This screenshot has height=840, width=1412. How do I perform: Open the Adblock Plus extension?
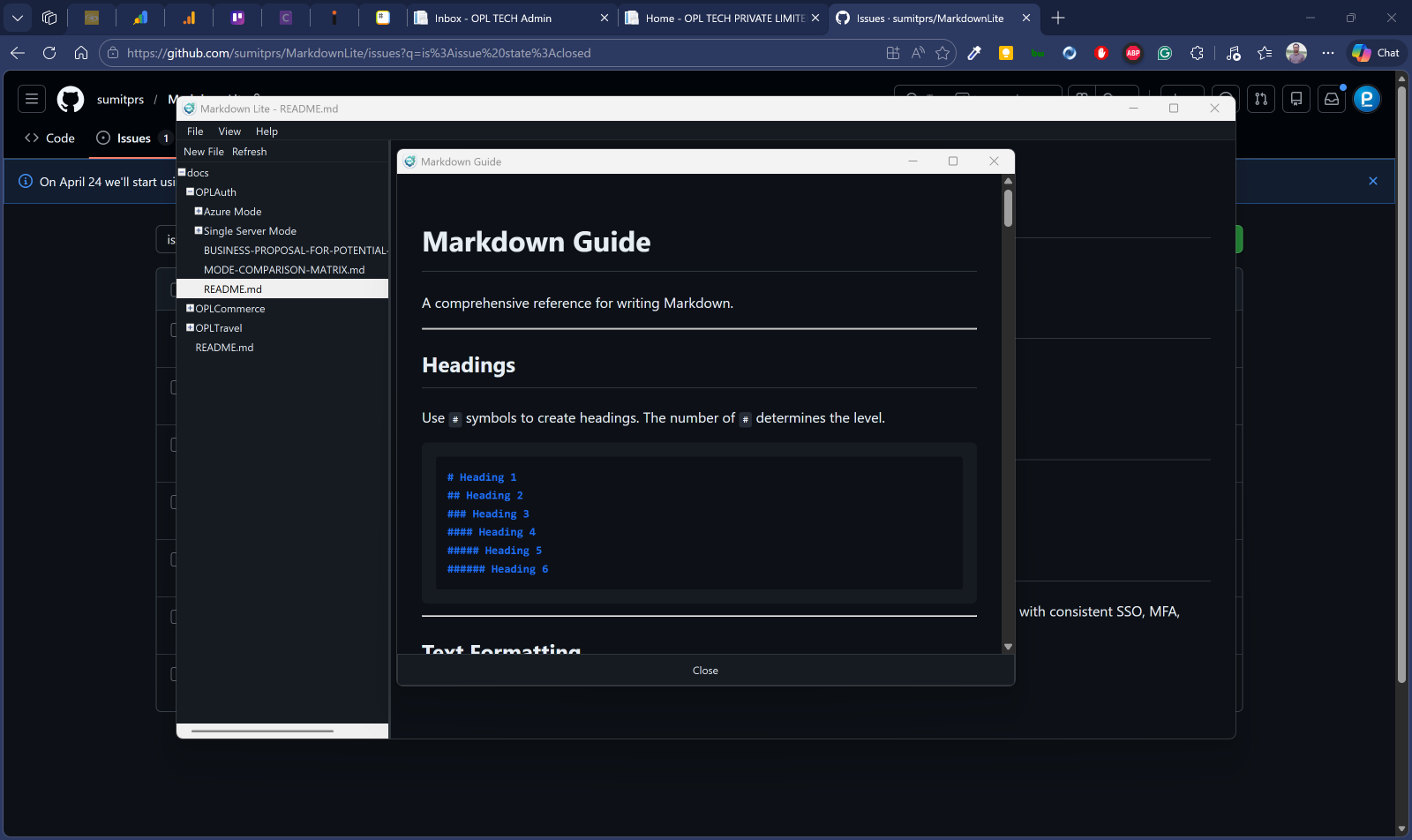click(x=1133, y=53)
